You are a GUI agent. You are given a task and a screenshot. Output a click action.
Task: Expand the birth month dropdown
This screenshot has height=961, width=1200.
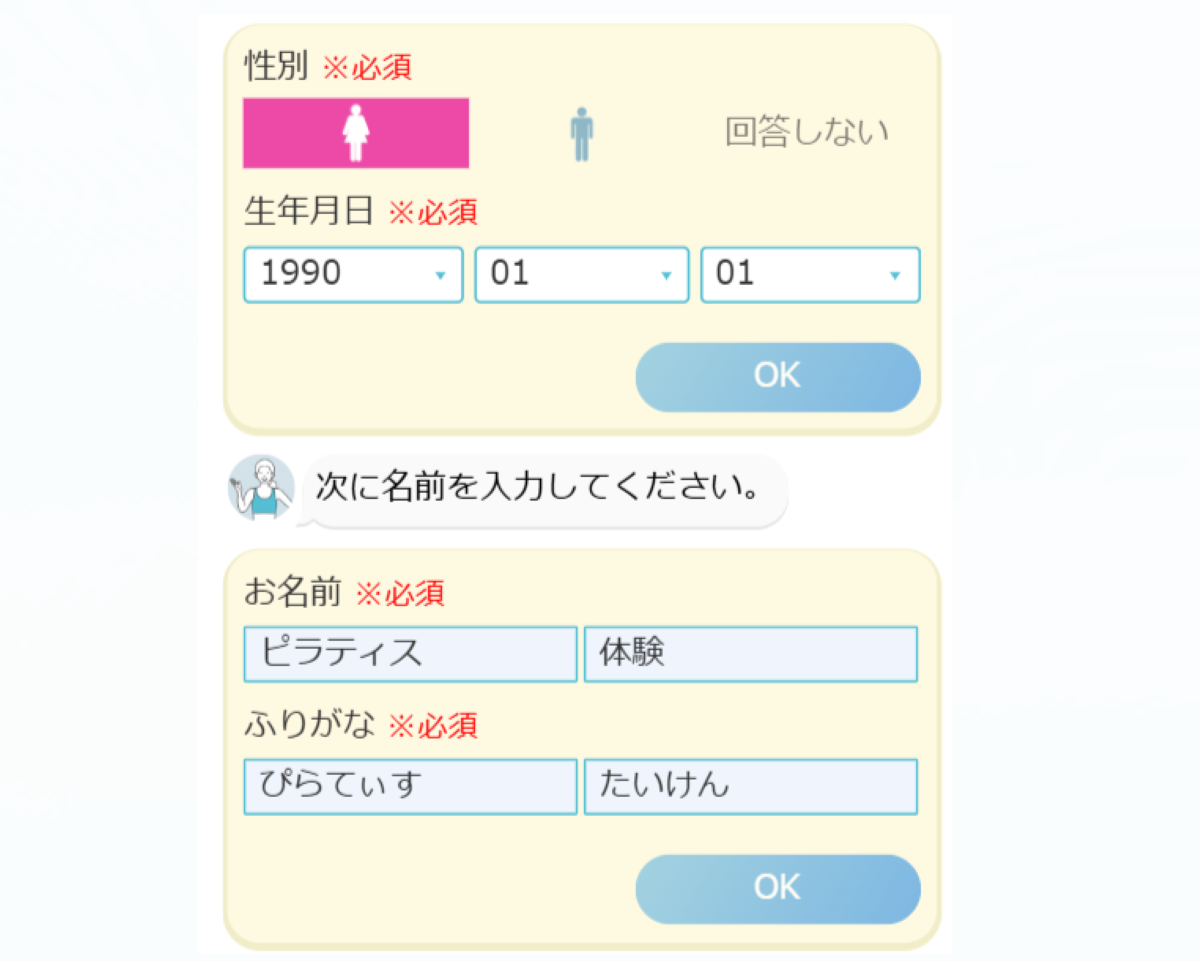(x=581, y=275)
